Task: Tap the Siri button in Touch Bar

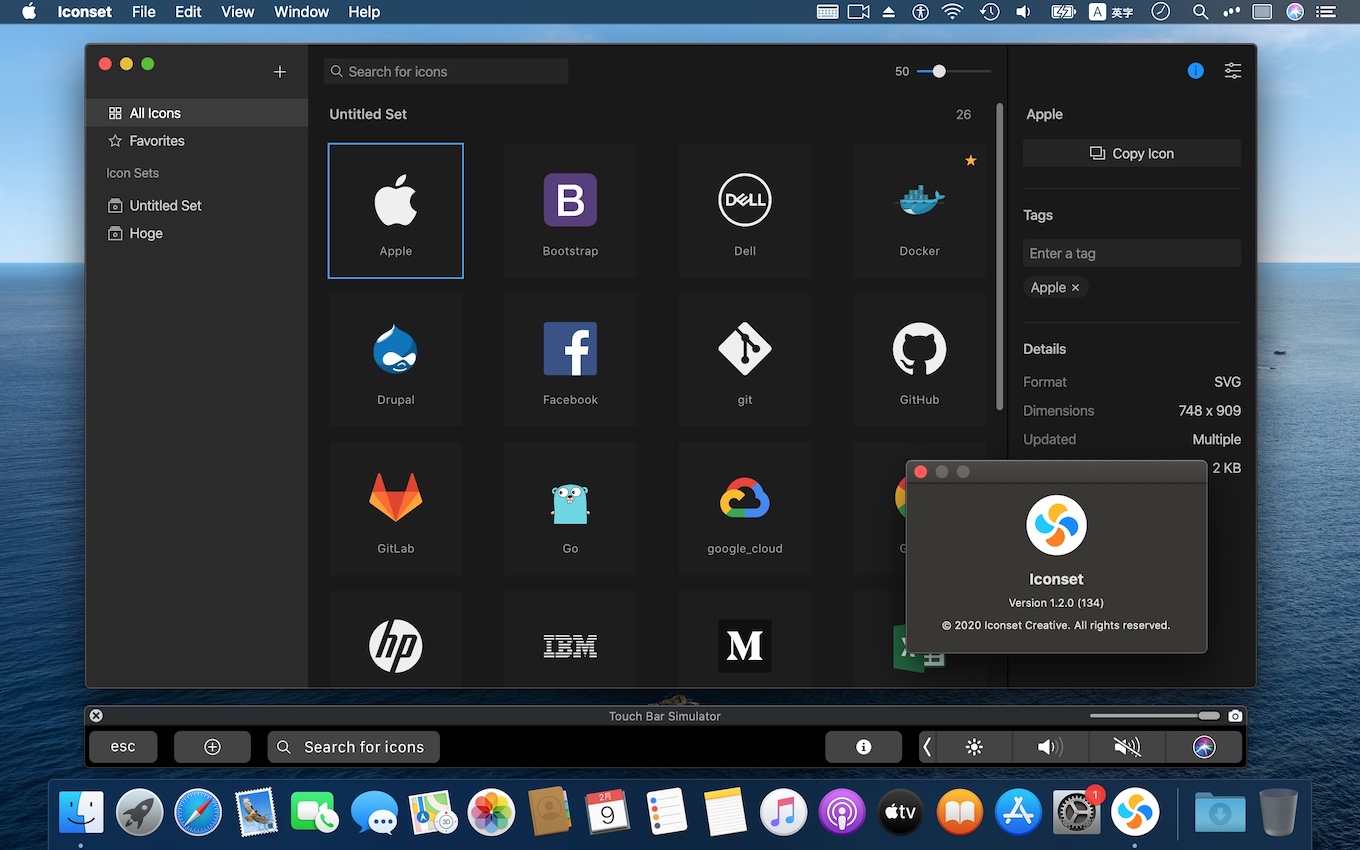Action: tap(1204, 747)
